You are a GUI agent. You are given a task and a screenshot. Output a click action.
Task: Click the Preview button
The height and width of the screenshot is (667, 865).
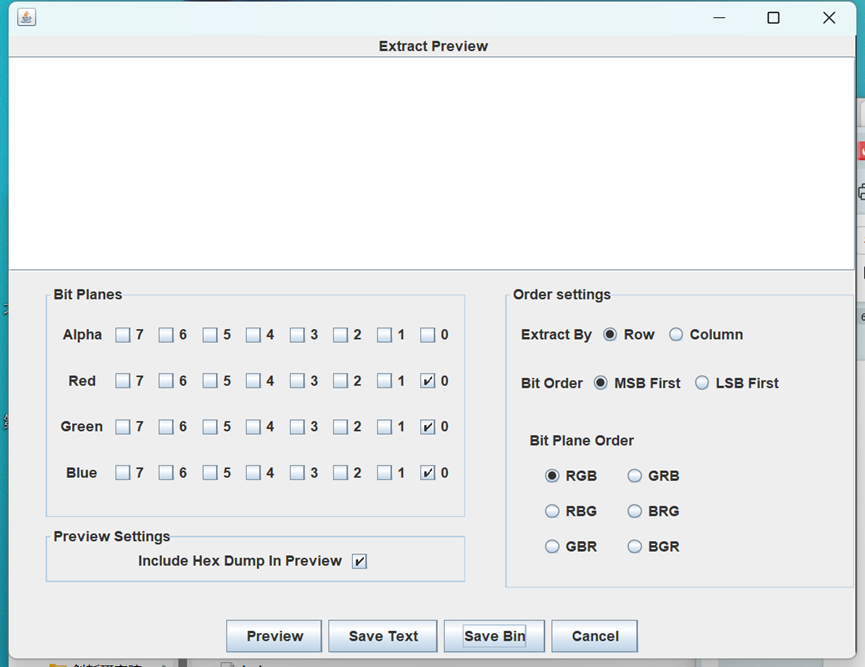click(x=274, y=636)
